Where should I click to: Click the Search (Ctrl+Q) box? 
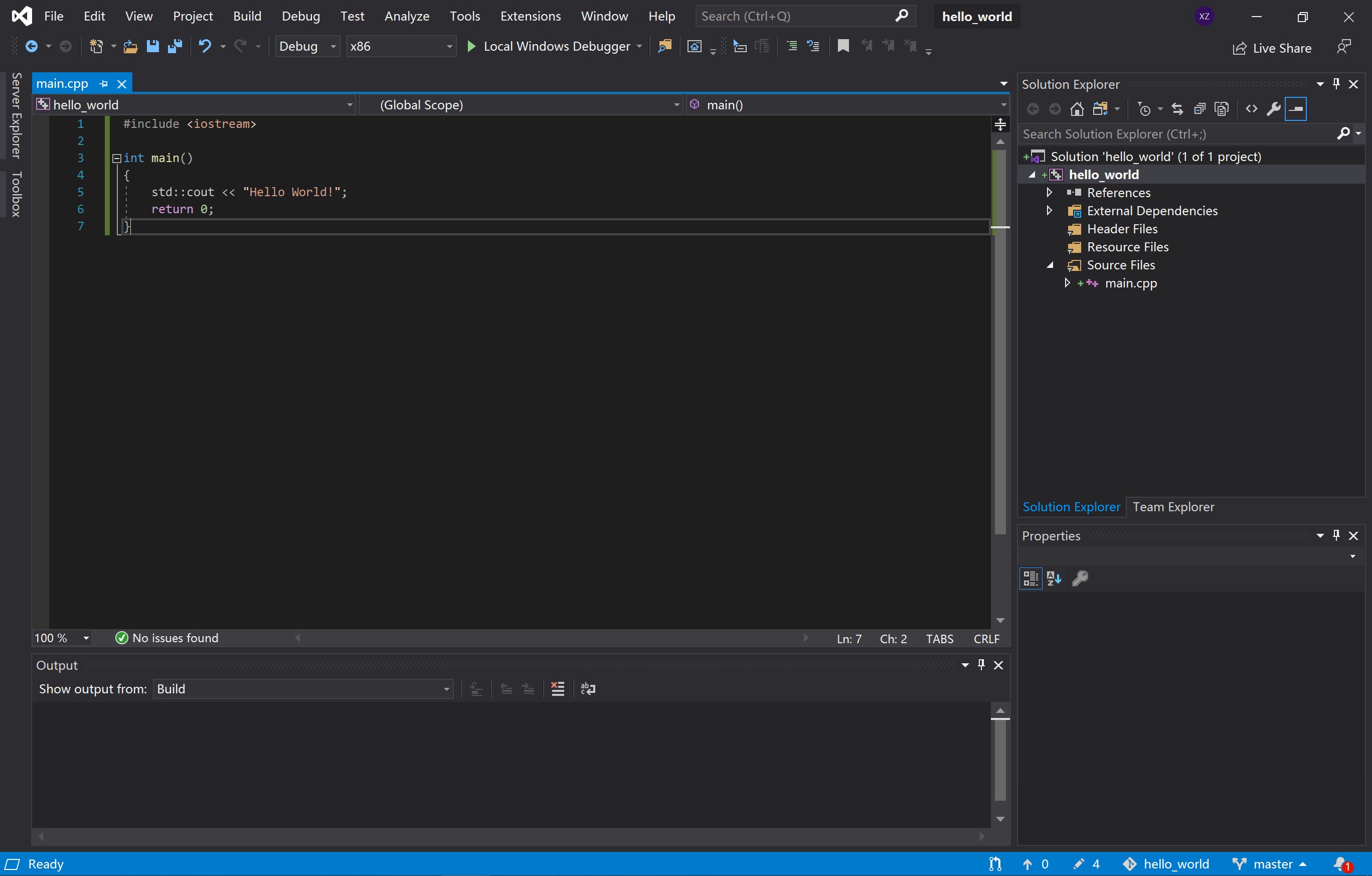click(x=805, y=16)
